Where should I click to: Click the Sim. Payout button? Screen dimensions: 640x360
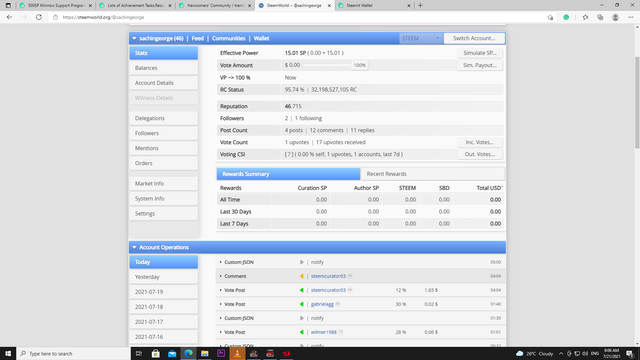coord(480,65)
